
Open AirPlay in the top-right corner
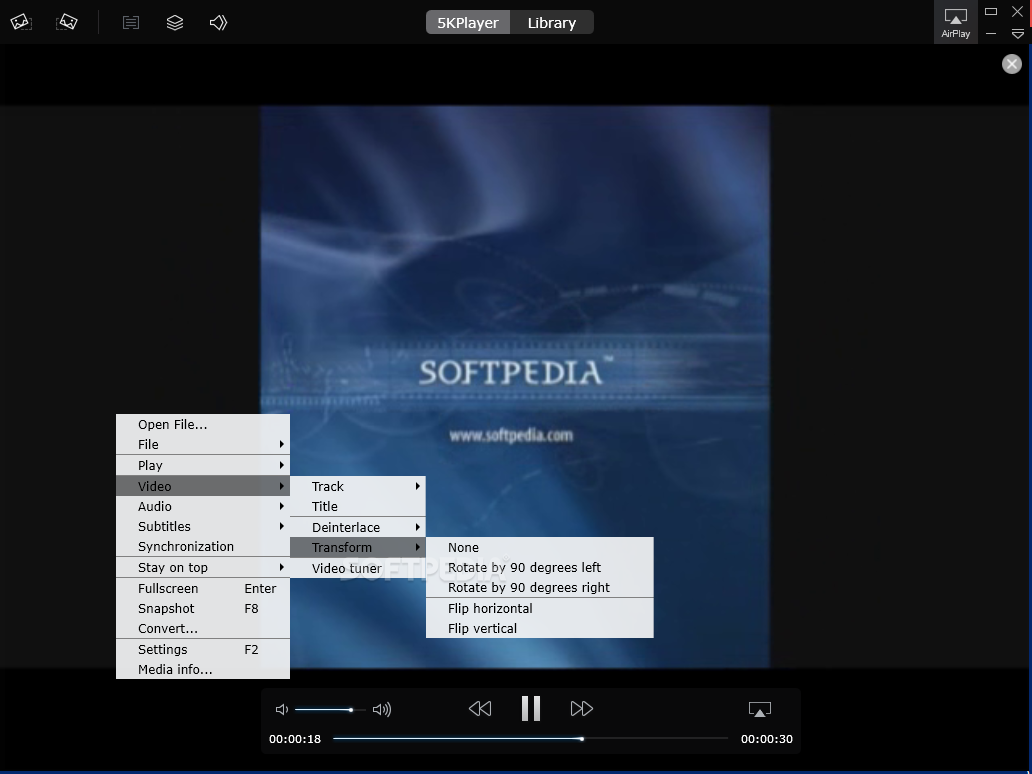[x=956, y=22]
